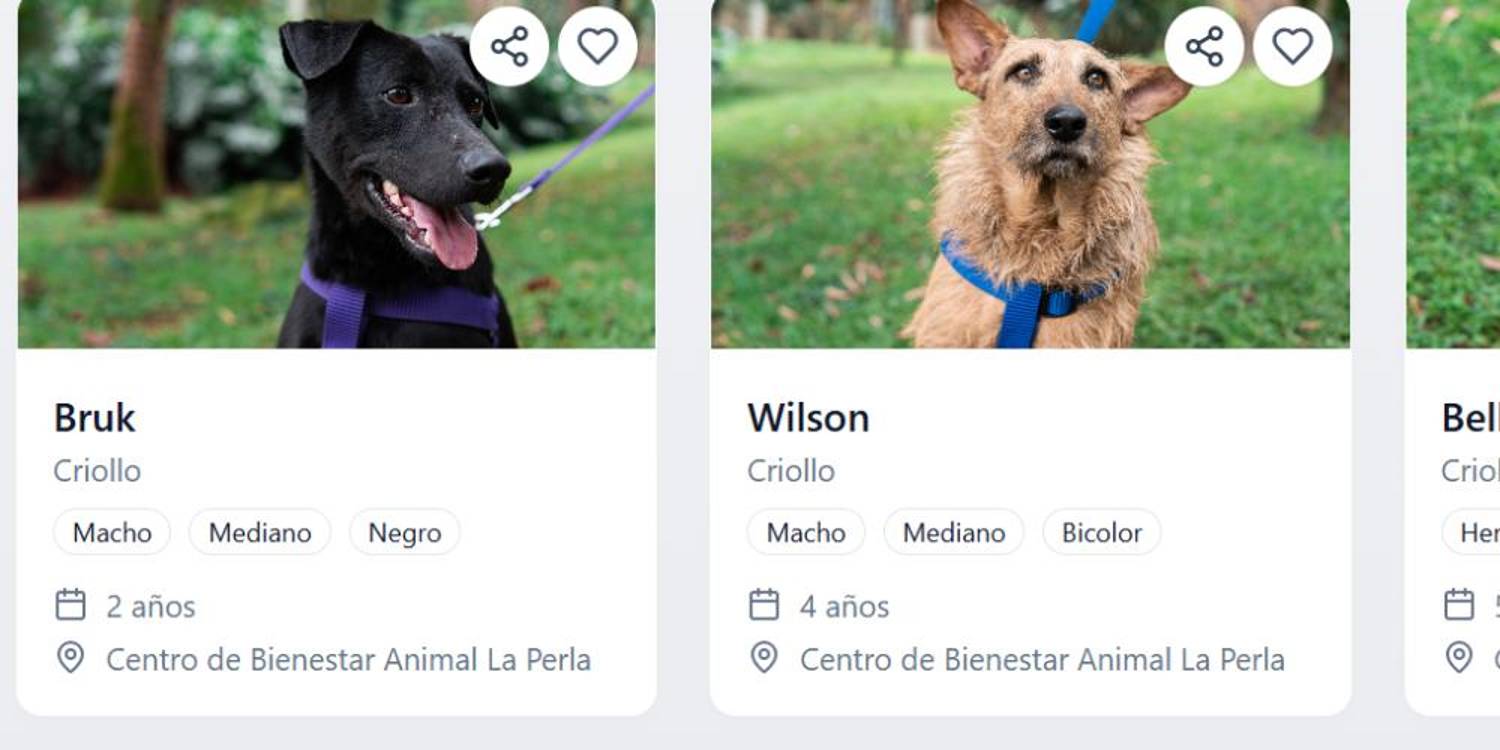Click the calendar icon beside 4 años

(764, 605)
